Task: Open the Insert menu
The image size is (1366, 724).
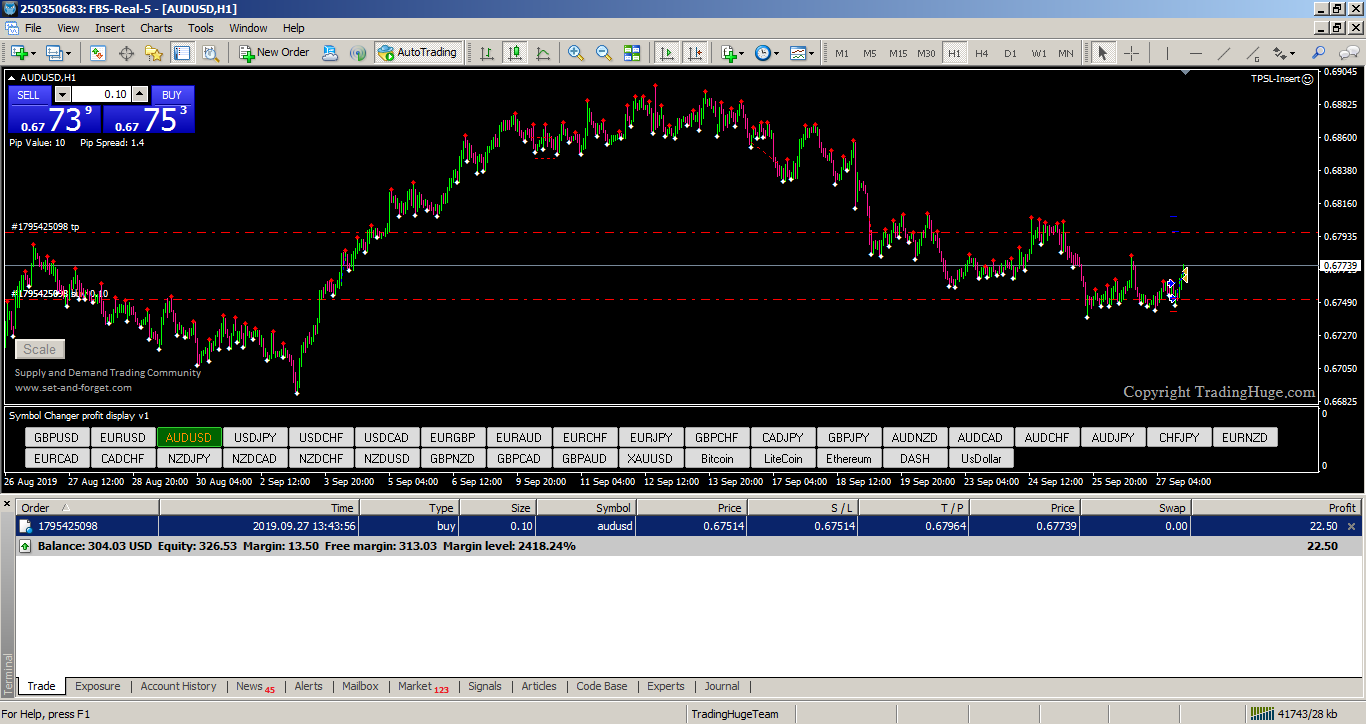Action: (110, 28)
